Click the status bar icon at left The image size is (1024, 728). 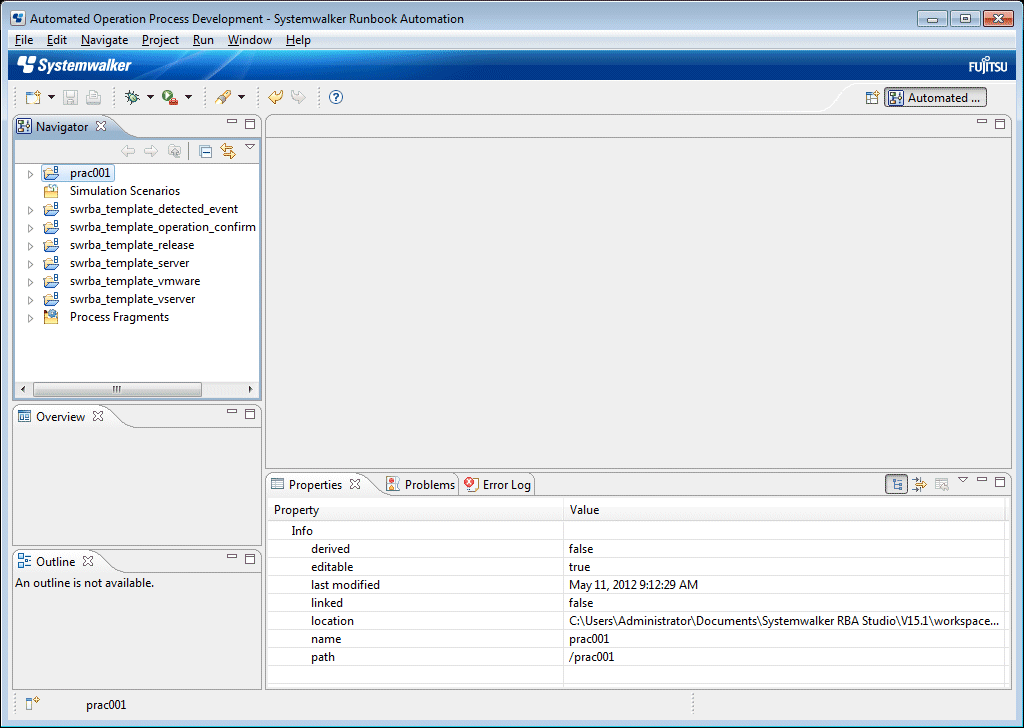click(33, 703)
